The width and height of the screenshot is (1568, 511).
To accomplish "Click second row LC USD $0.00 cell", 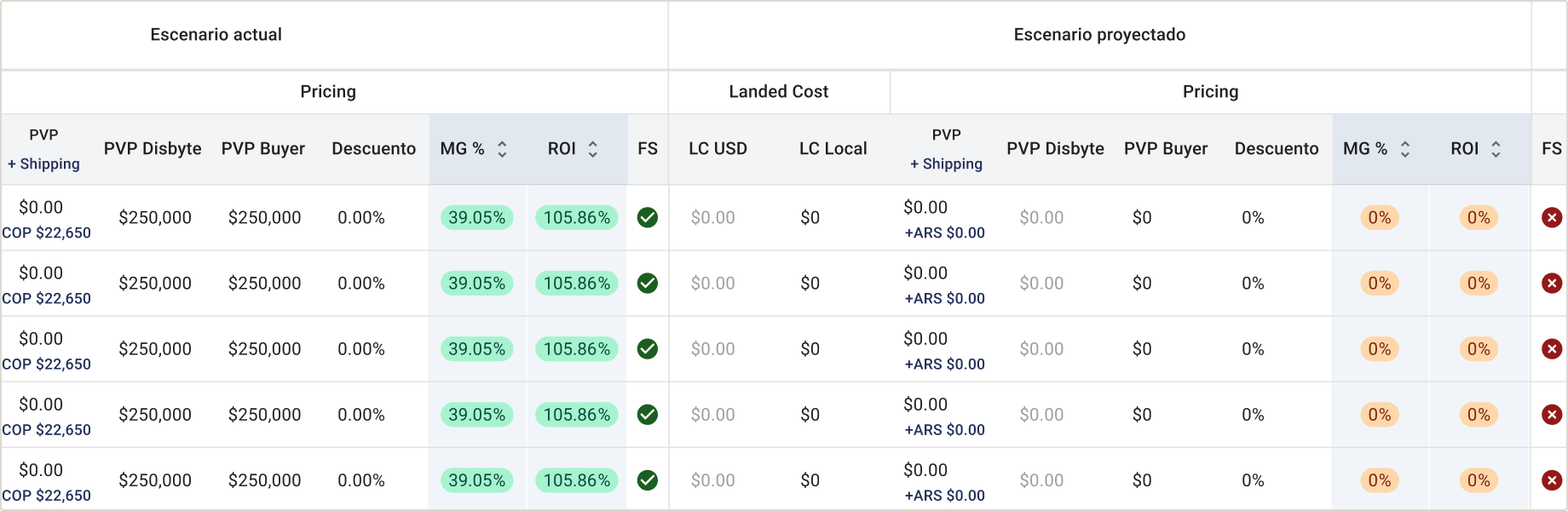I will [712, 284].
